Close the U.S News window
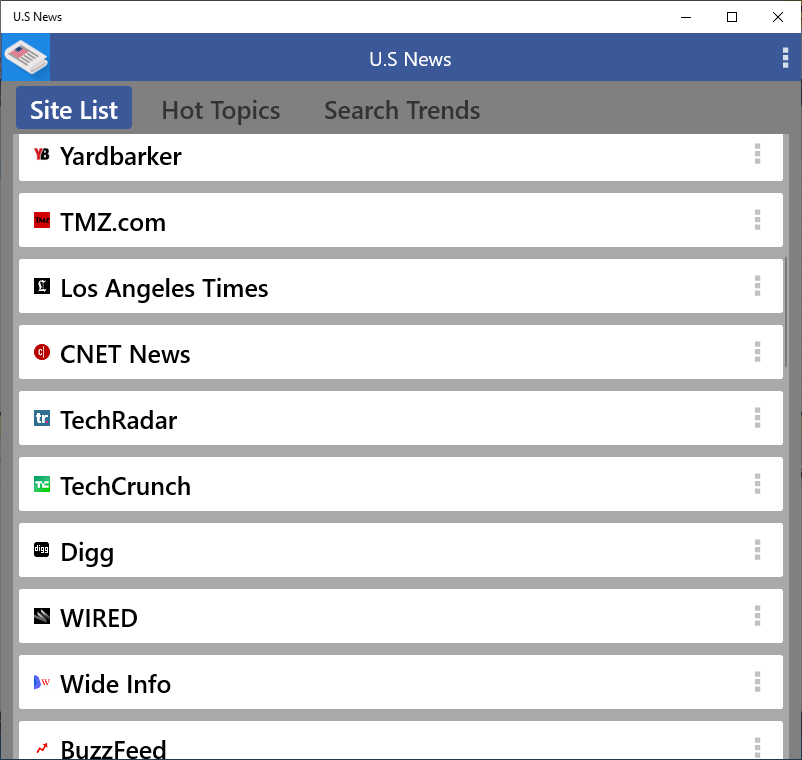The width and height of the screenshot is (802, 760). click(777, 17)
